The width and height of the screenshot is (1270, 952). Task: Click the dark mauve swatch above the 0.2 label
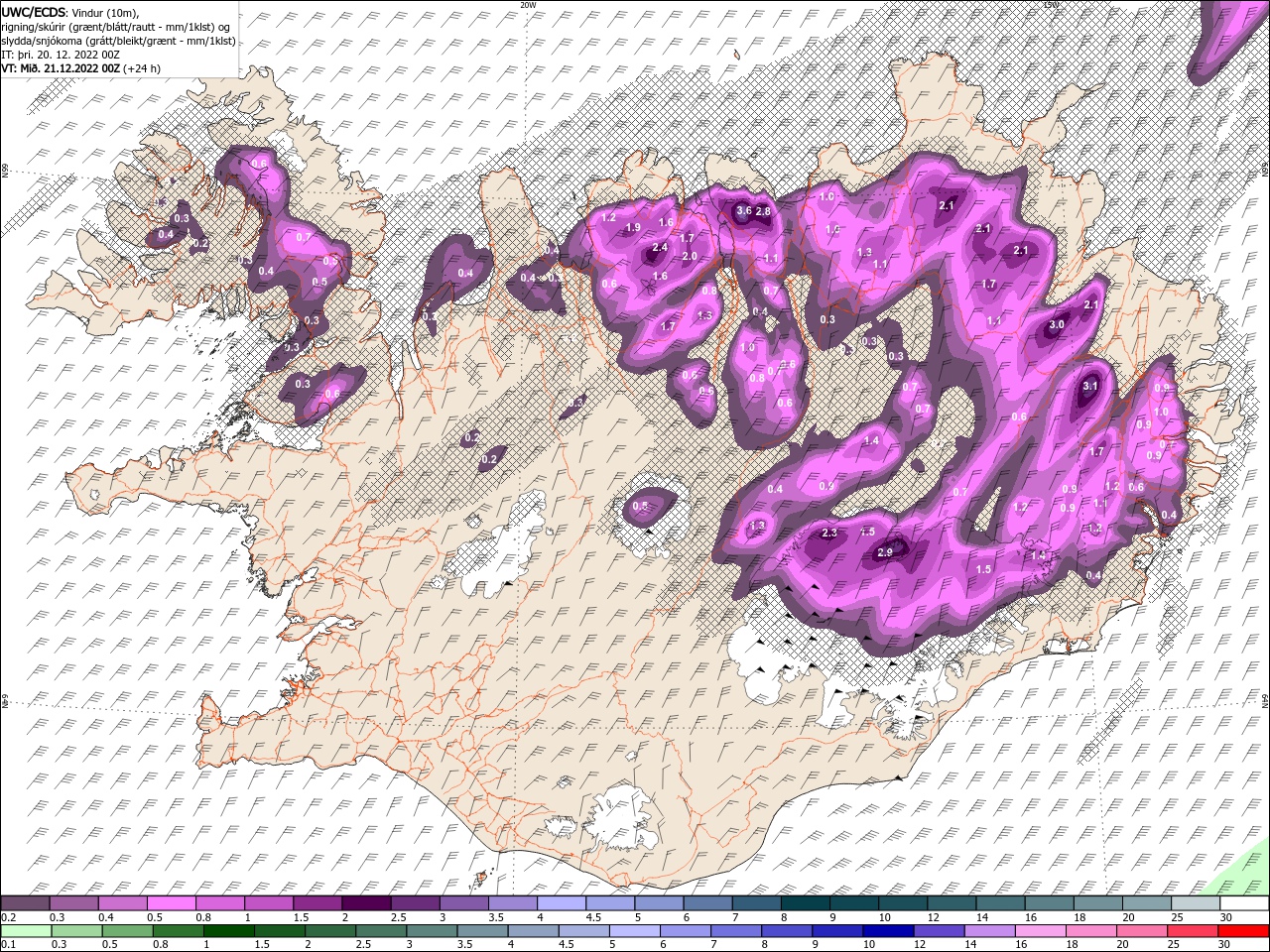[x=25, y=902]
